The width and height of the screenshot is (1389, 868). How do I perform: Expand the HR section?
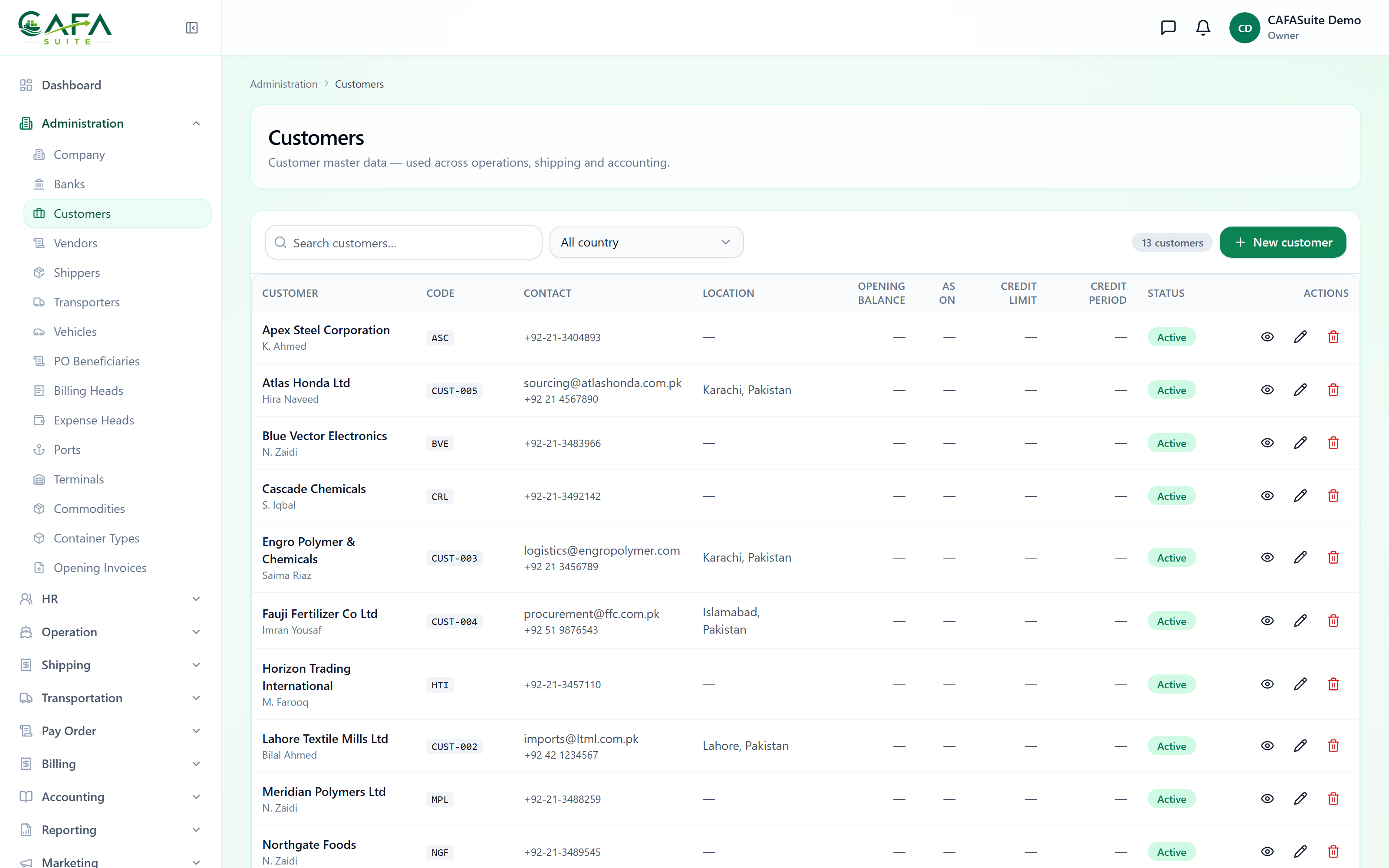click(110, 599)
